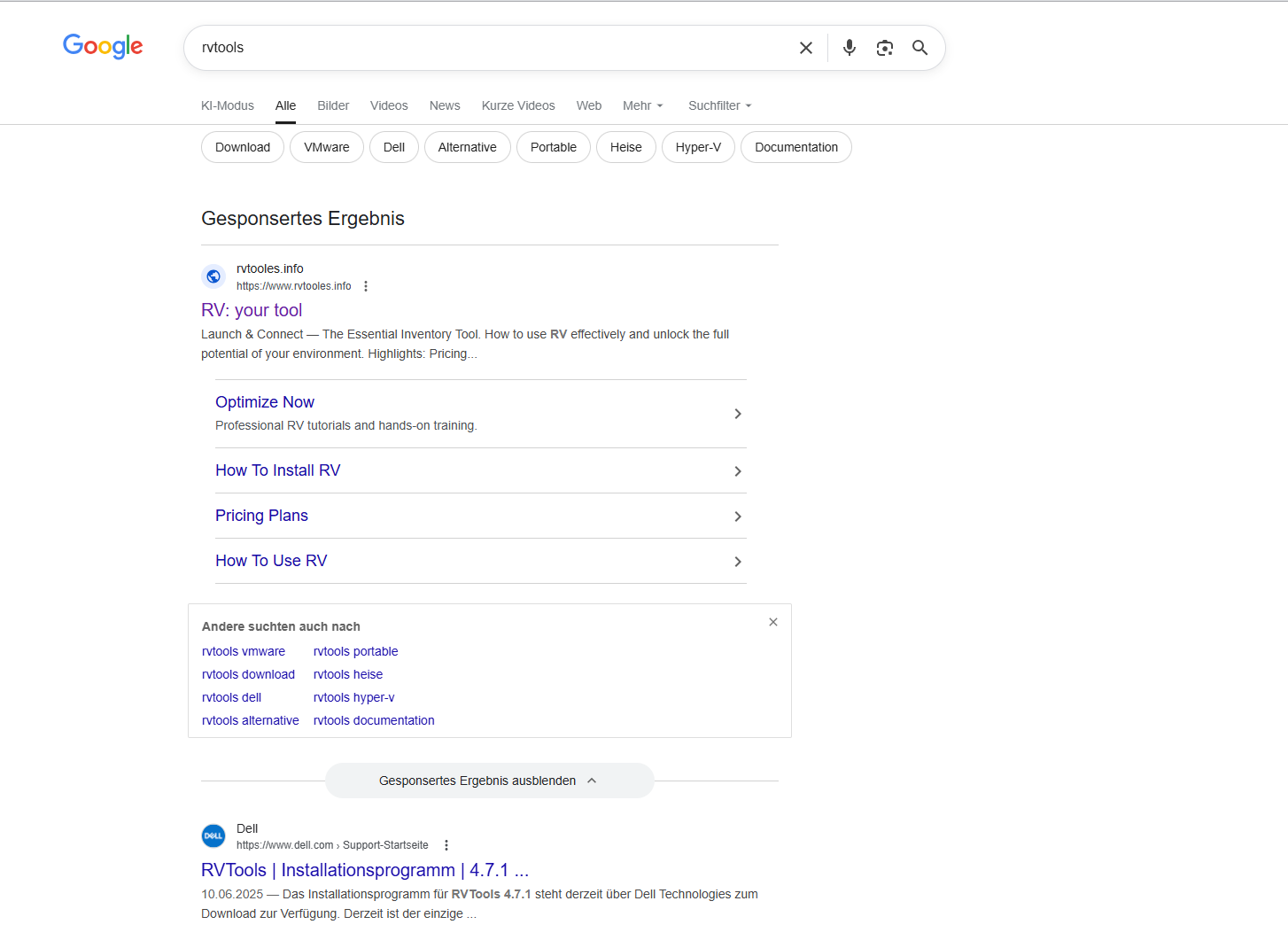Close the 'Andere suchten auch nach' box
The width and height of the screenshot is (1288, 940).
point(773,622)
